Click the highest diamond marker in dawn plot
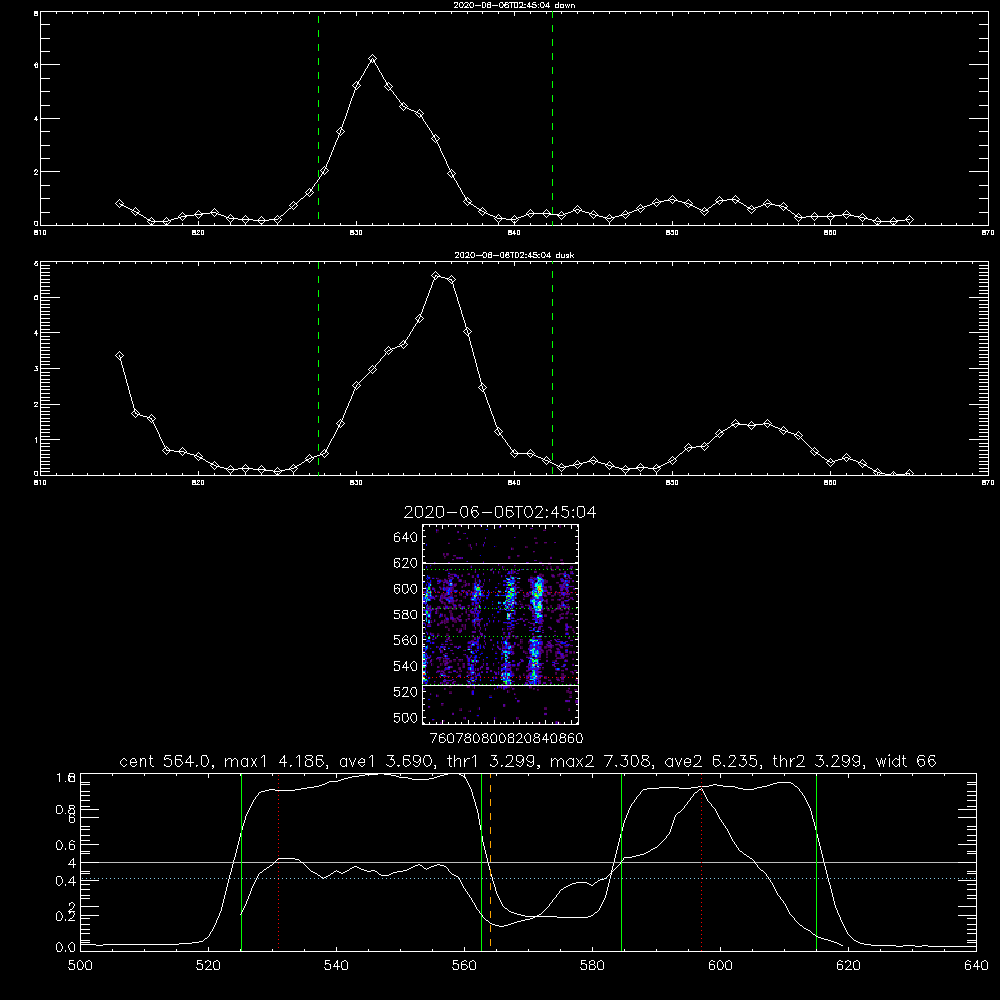1000x1000 pixels. [372, 59]
